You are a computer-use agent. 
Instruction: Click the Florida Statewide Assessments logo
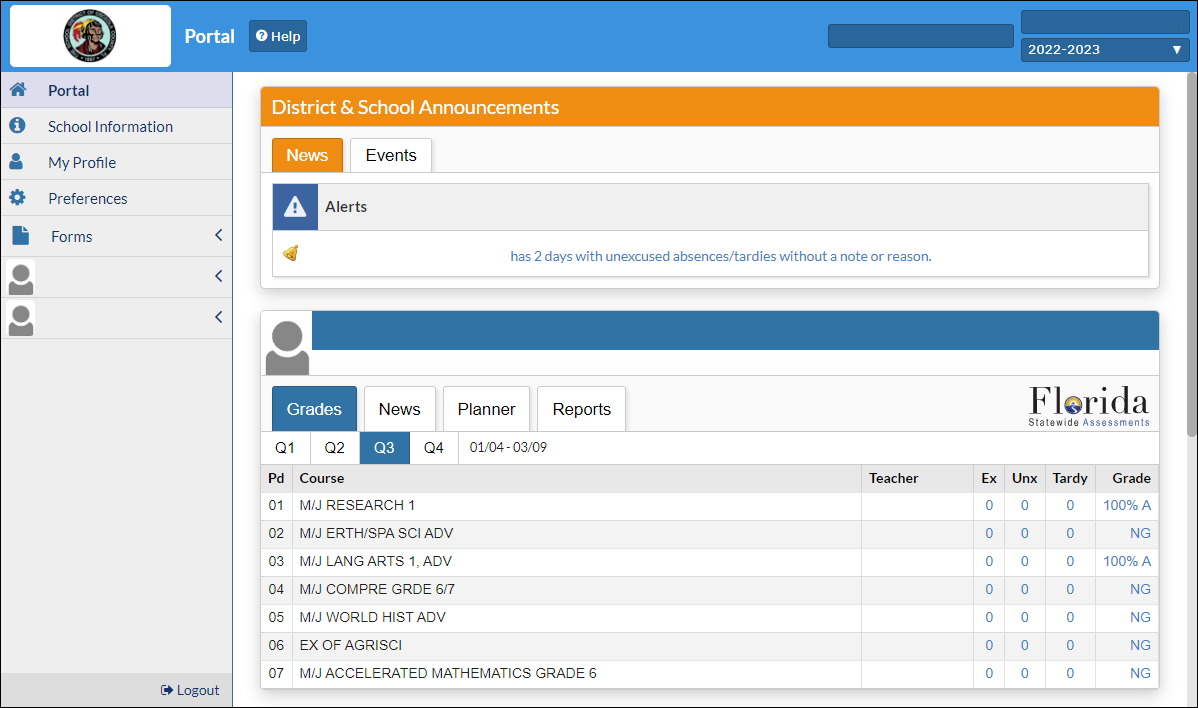pos(1089,407)
